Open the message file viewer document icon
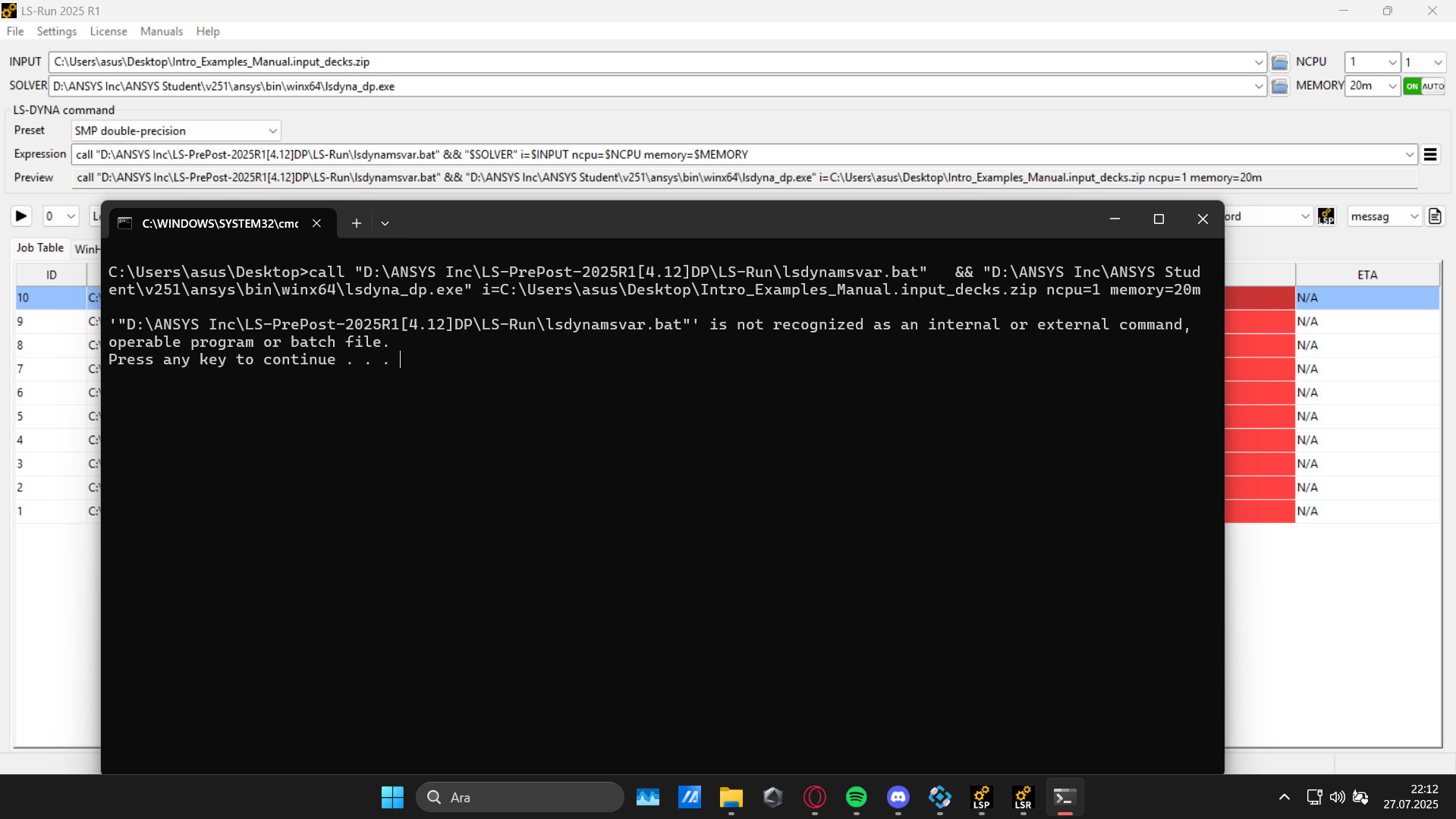Viewport: 1456px width, 819px height. coord(1435,216)
